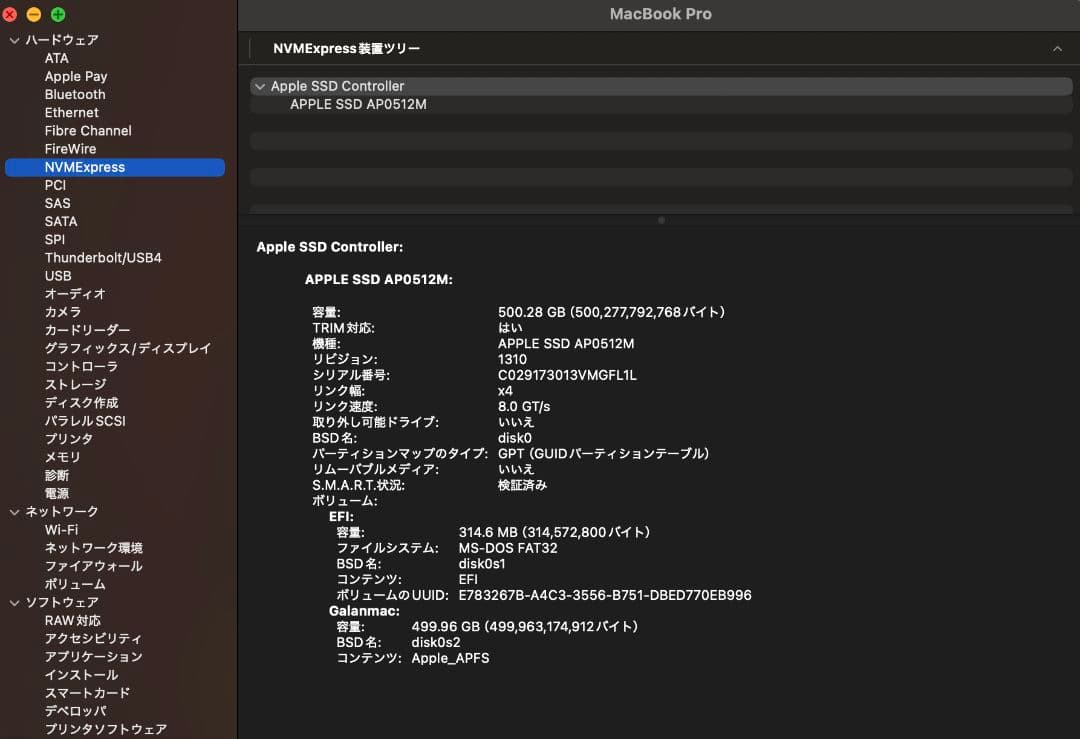
Task: Open ストレージ sidebar item
Action: coord(76,384)
